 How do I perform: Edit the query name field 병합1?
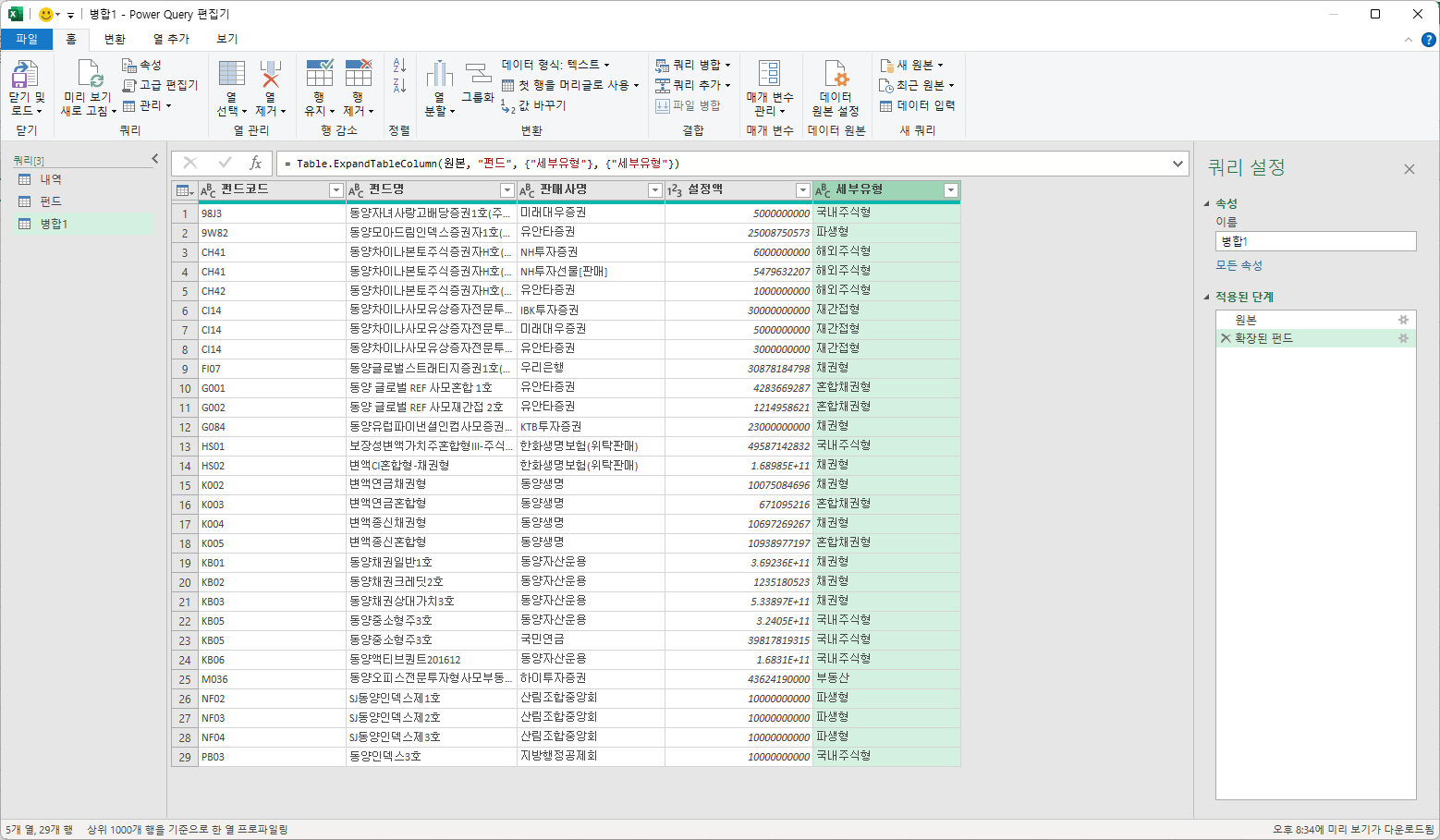pos(1315,241)
